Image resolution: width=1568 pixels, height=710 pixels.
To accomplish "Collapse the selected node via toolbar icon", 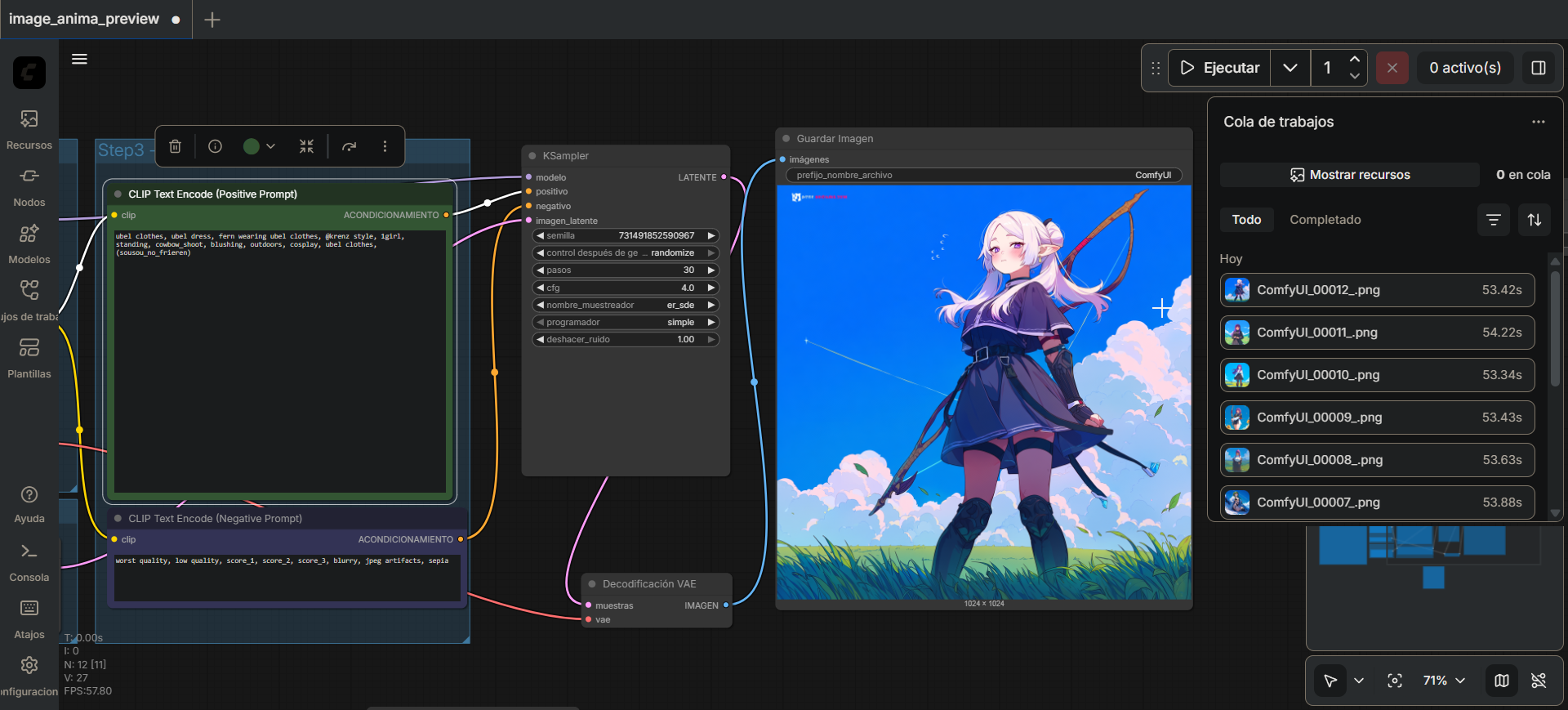I will (306, 146).
